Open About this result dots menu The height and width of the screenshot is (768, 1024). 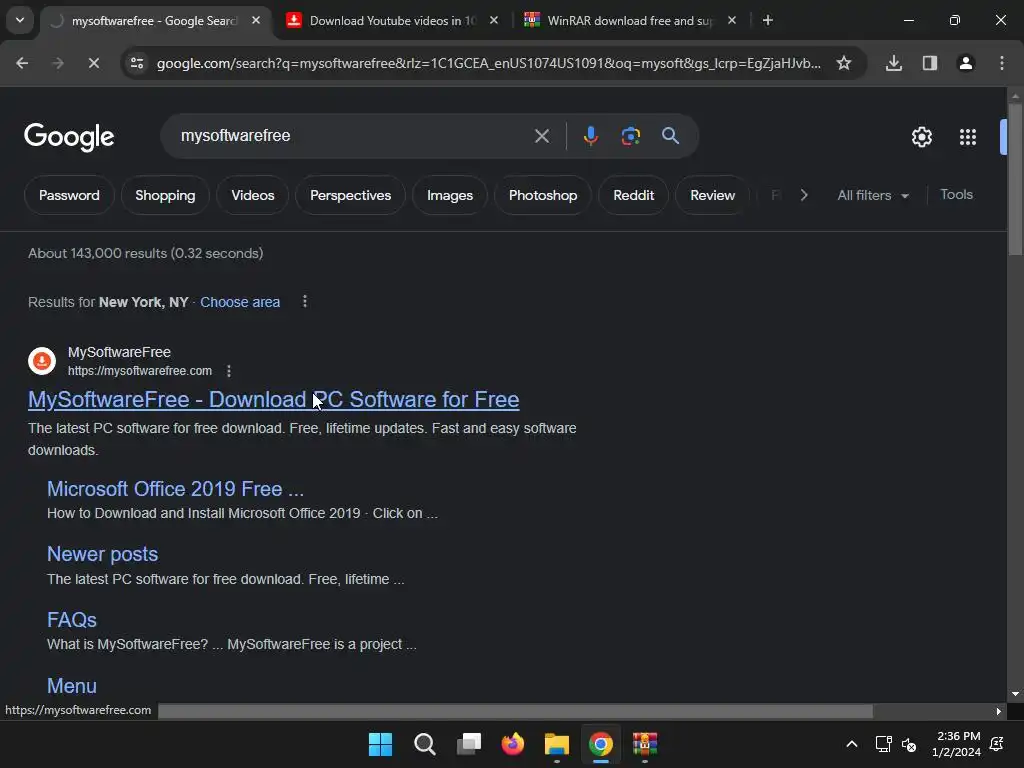[x=229, y=371]
